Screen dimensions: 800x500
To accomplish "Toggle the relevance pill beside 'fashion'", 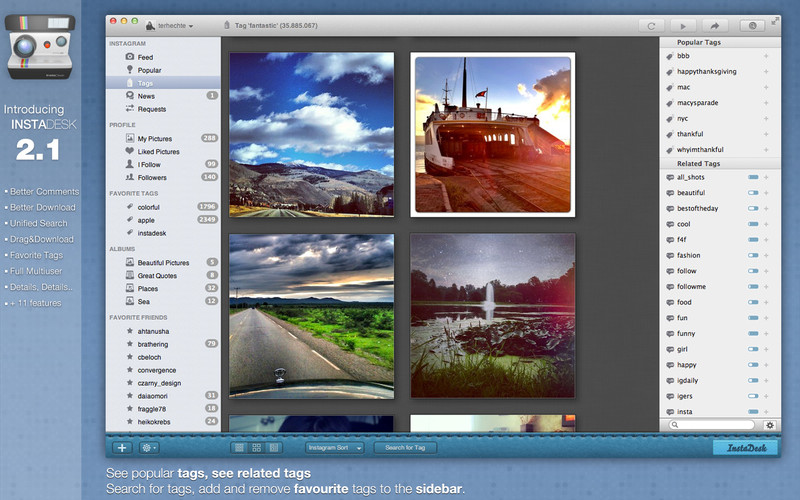I will click(x=753, y=255).
